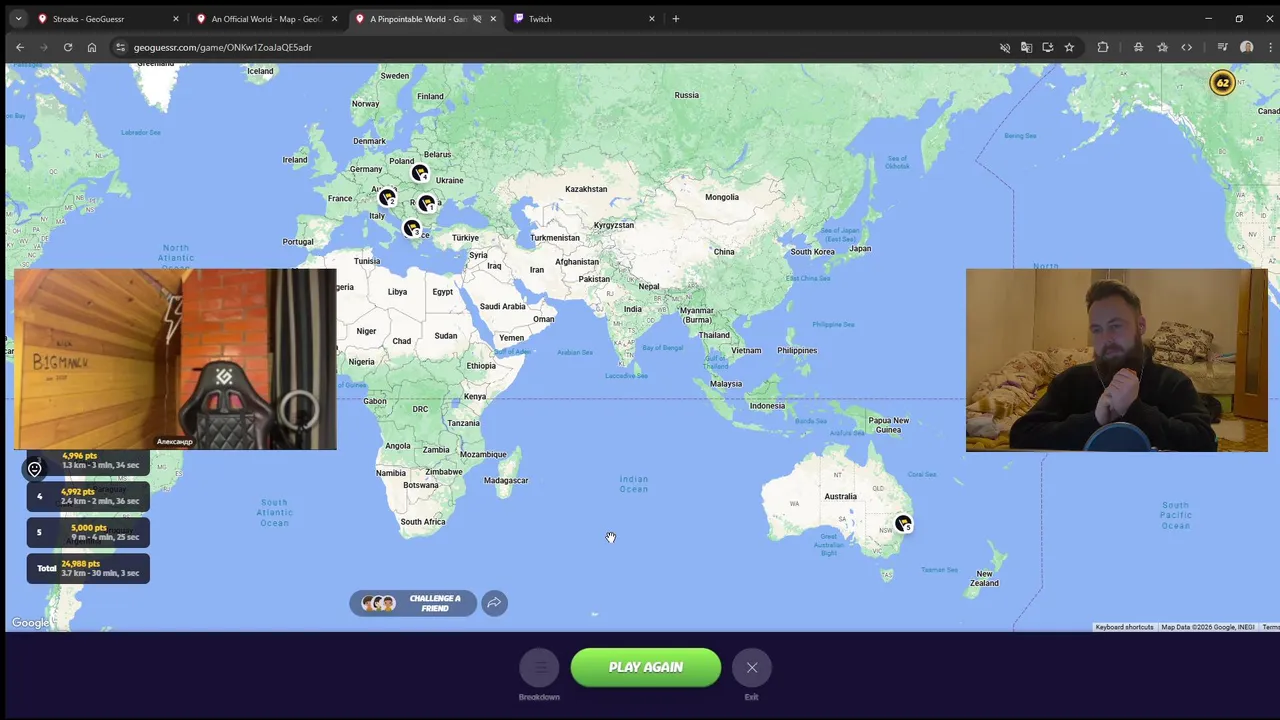Click the New Zealand label on the map
Image resolution: width=1280 pixels, height=720 pixels.
985,578
